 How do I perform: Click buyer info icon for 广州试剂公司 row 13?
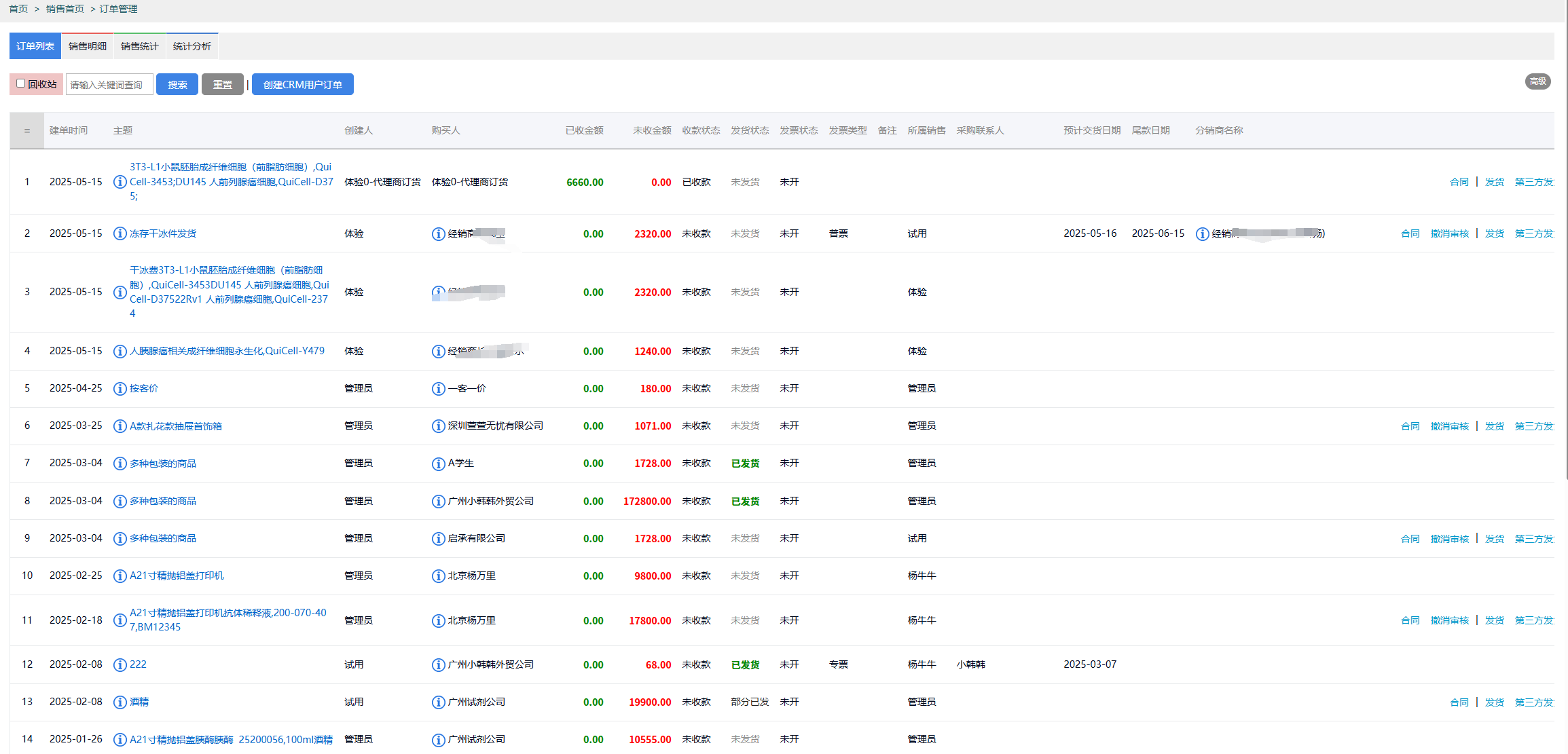[439, 702]
